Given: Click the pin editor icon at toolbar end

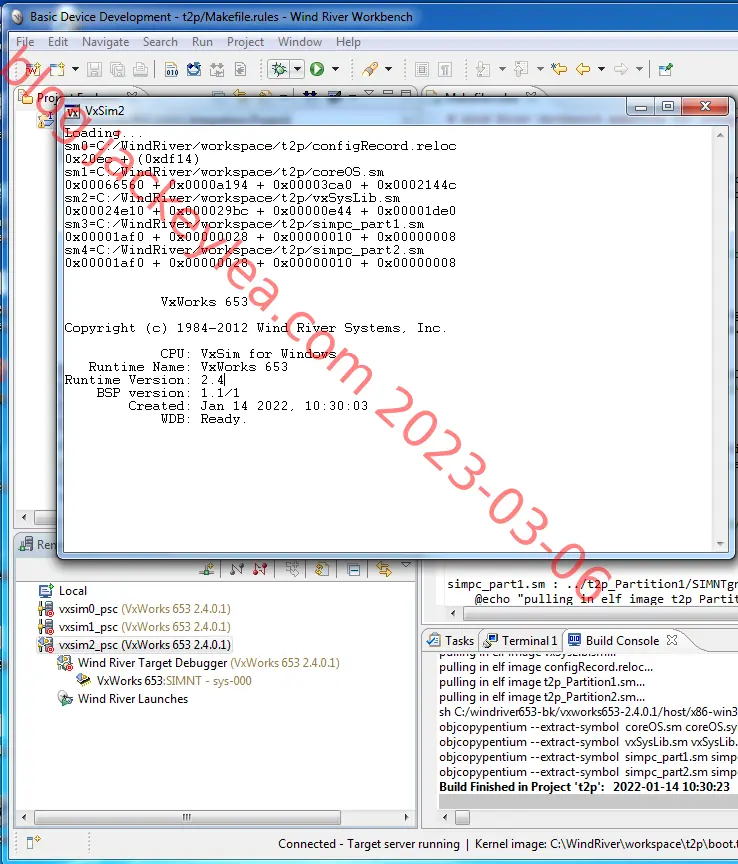Looking at the screenshot, I should [665, 69].
